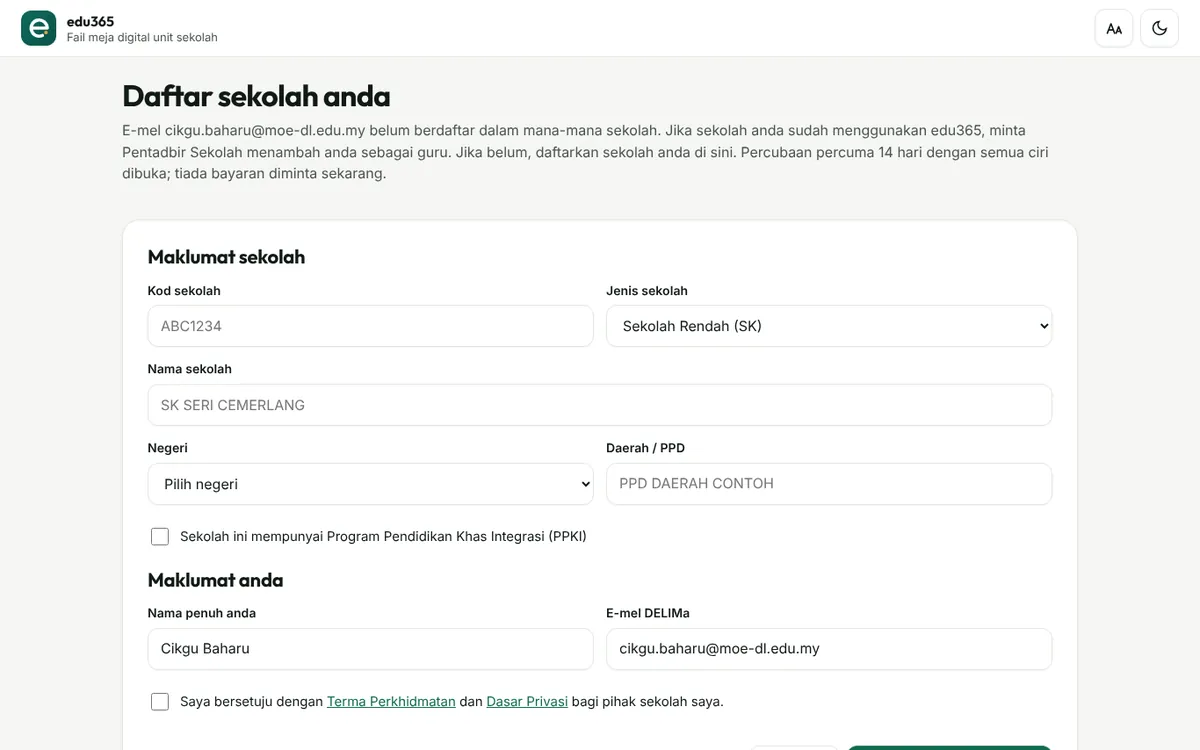Click the edu365 logo icon
This screenshot has height=750, width=1200.
(39, 28)
